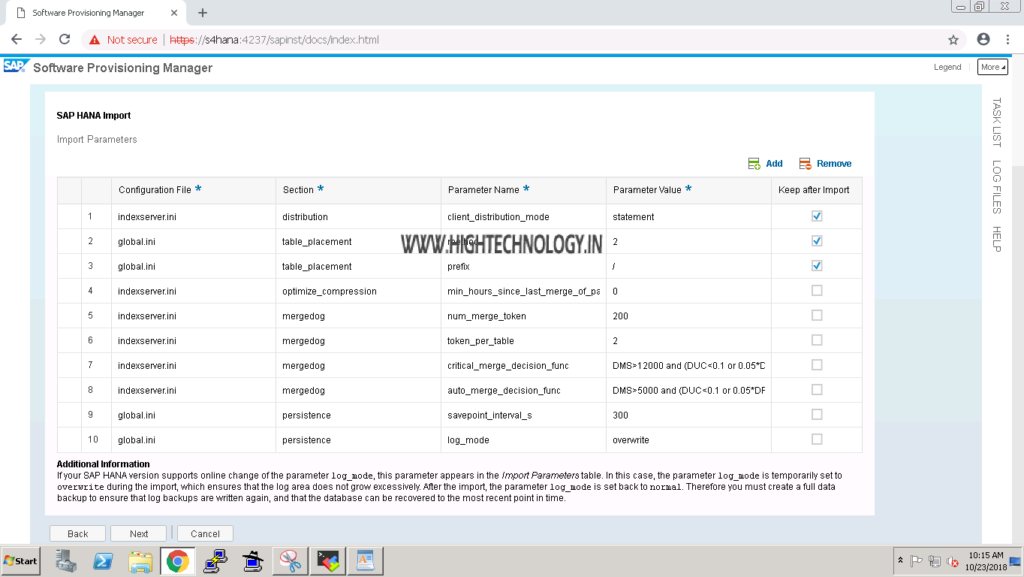
Task: Check Keep after Import for optimize_compression row
Action: pos(816,290)
